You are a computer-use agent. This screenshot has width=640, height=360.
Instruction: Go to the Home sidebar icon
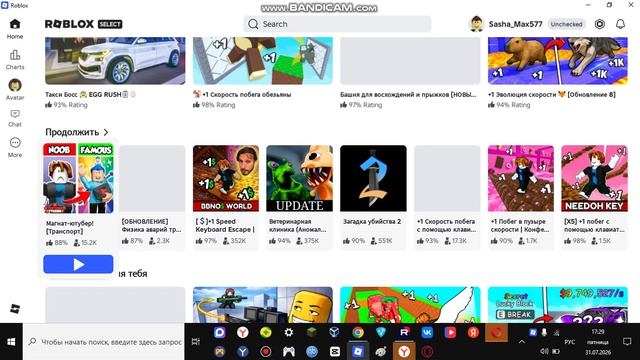click(15, 29)
